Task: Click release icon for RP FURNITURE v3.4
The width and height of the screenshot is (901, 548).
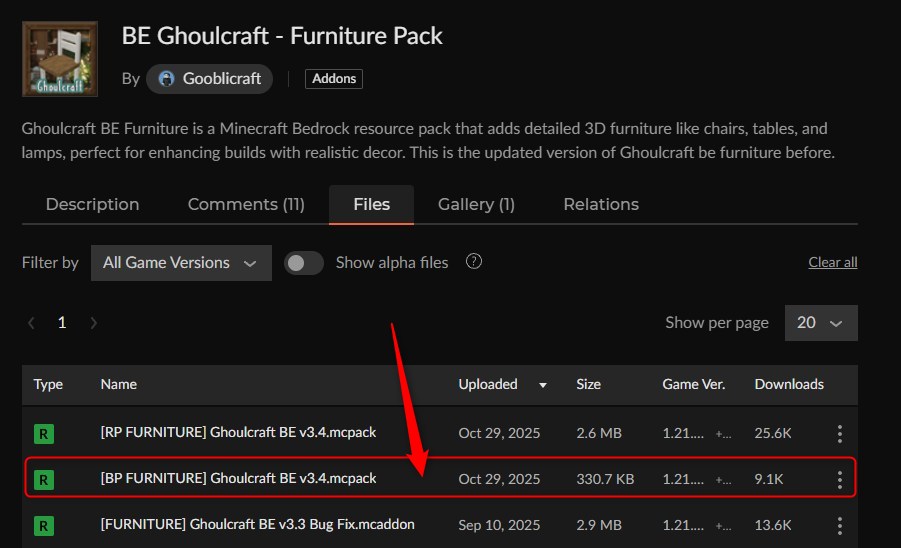Action: point(44,434)
